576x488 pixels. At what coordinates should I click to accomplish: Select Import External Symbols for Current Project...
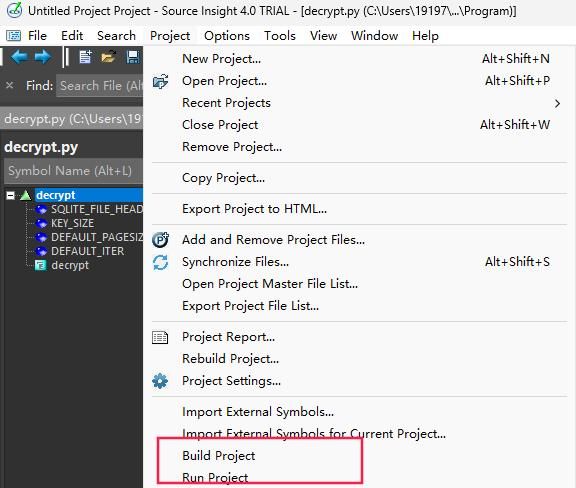(x=359, y=434)
